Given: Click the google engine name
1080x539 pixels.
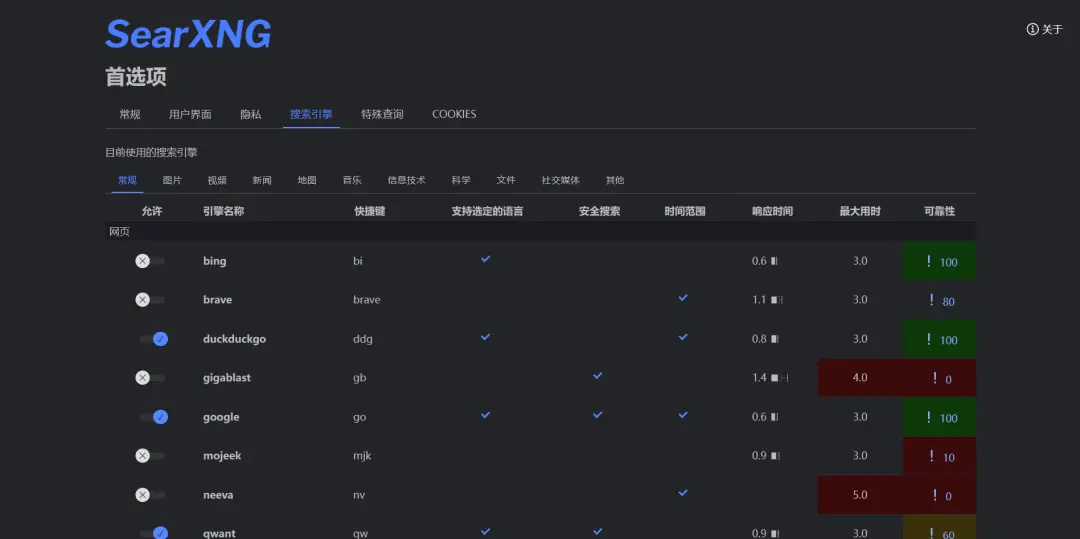Looking at the screenshot, I should click(x=221, y=417).
